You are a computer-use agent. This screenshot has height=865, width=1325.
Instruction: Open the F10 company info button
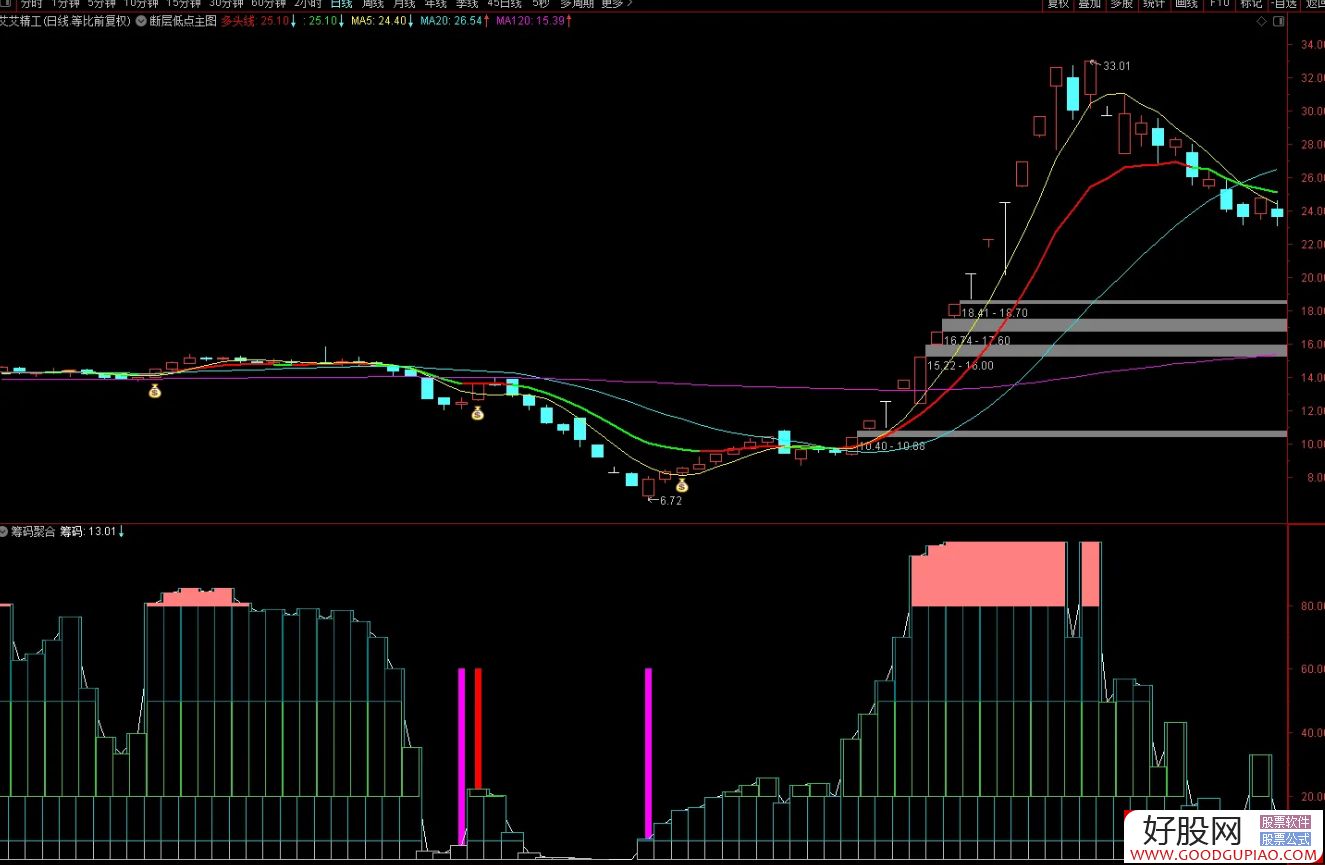1219,4
